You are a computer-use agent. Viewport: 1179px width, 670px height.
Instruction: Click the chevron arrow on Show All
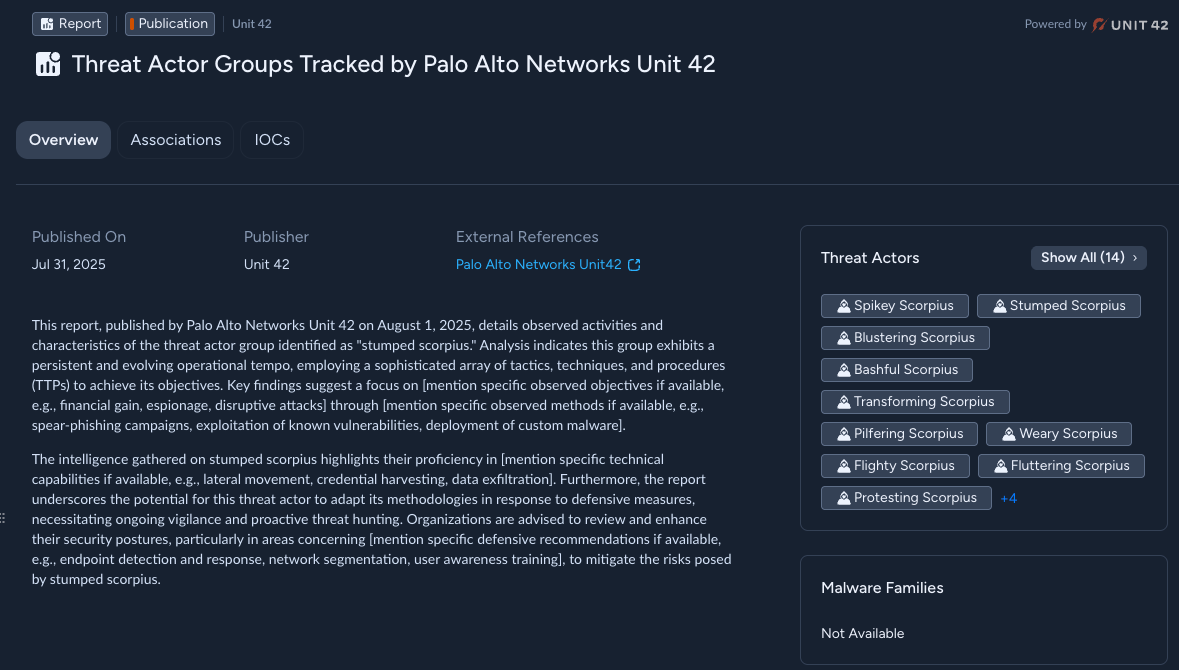[1135, 258]
